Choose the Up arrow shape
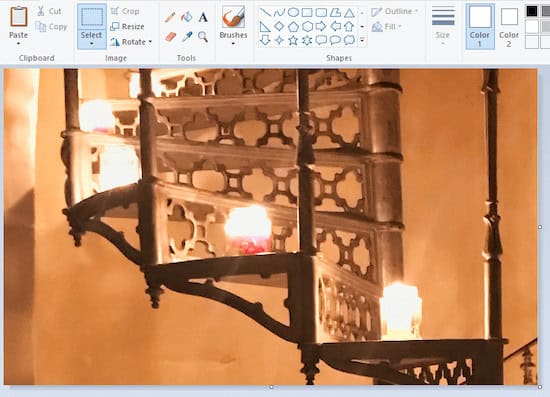550x397 pixels. tap(349, 27)
